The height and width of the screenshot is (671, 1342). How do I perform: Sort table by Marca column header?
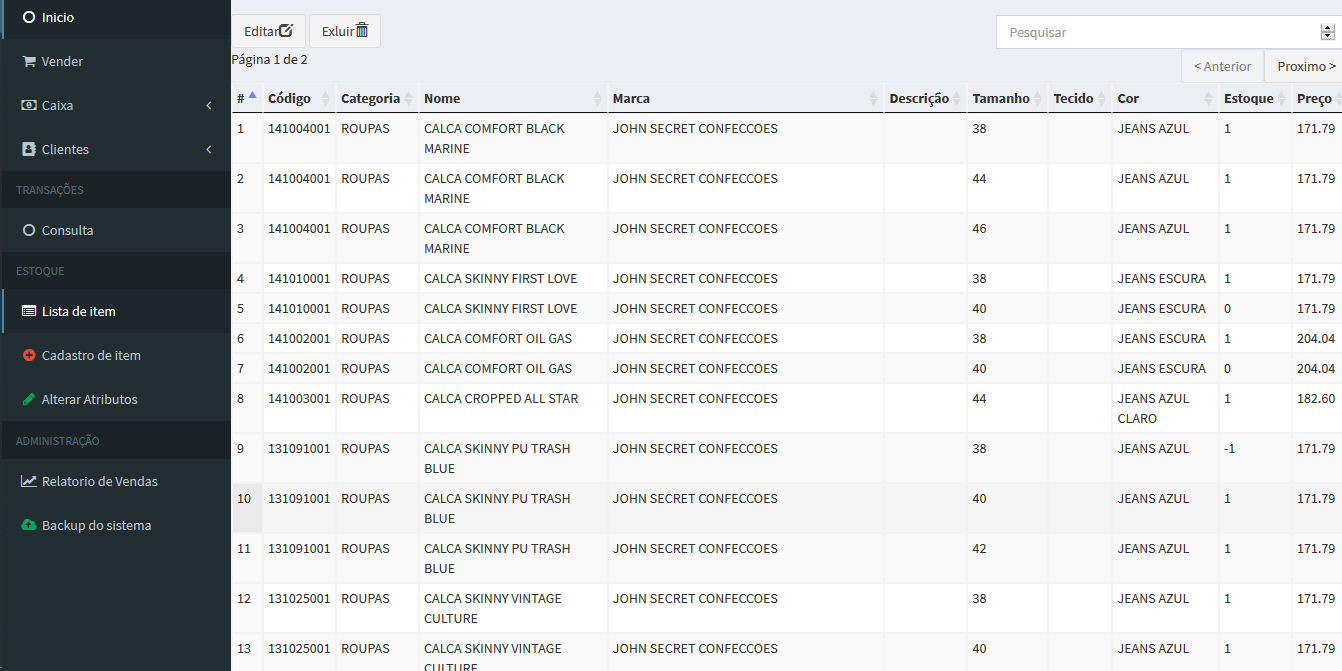click(x=746, y=98)
